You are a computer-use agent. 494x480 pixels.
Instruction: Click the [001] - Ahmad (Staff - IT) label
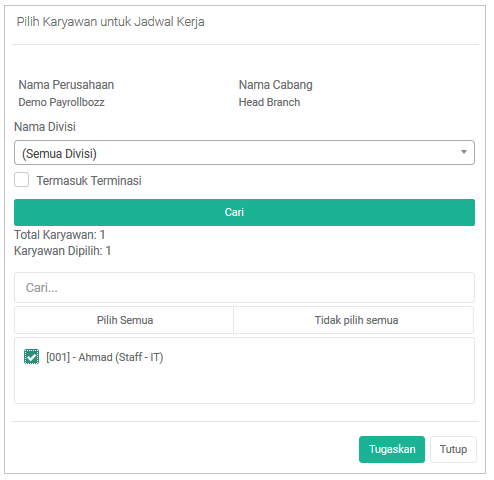[105, 357]
